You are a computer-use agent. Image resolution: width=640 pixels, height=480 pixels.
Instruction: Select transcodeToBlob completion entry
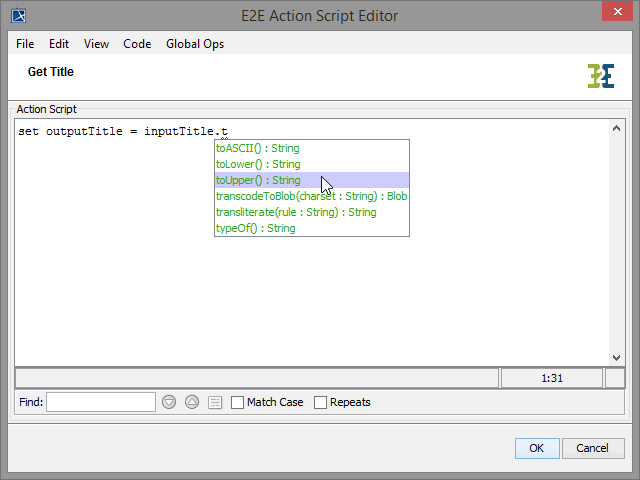pos(311,196)
